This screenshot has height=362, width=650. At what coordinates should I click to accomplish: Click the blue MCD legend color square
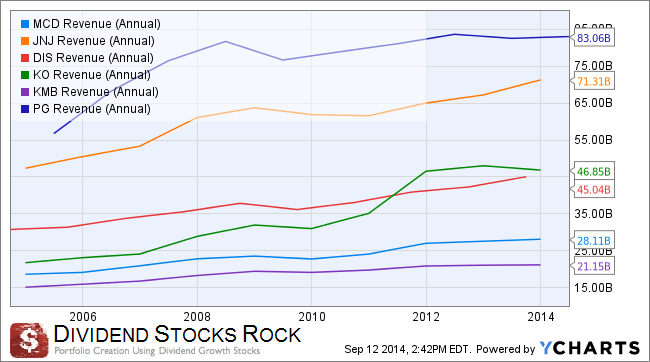point(25,24)
